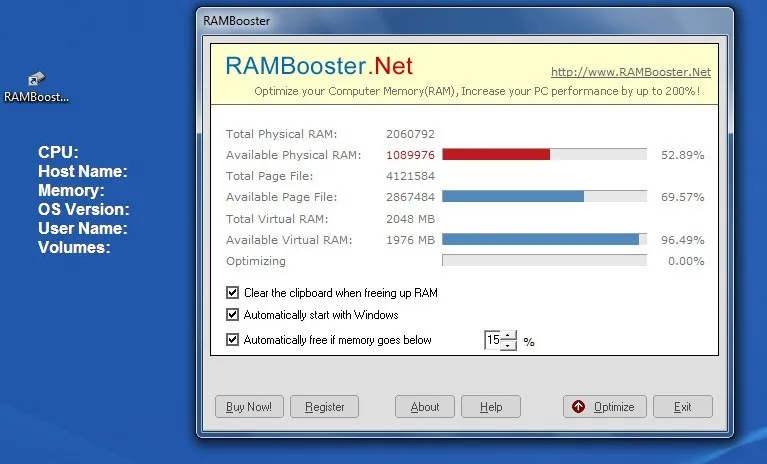The image size is (767, 464).
Task: Click the desktop Volumes: label
Action: [74, 247]
